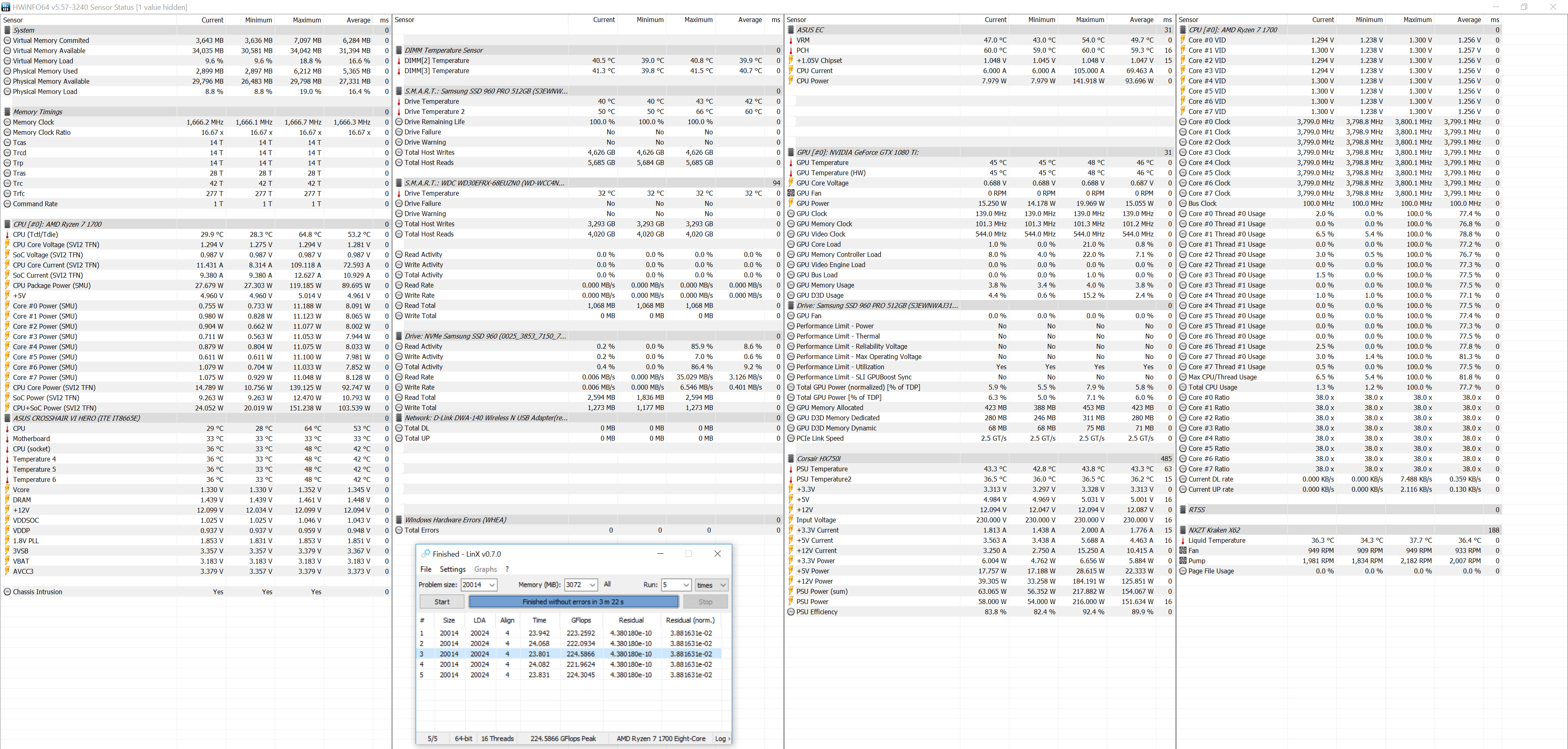The height and width of the screenshot is (749, 1568).
Task: Click the HWiNFO64 app icon in title bar
Action: (5, 7)
